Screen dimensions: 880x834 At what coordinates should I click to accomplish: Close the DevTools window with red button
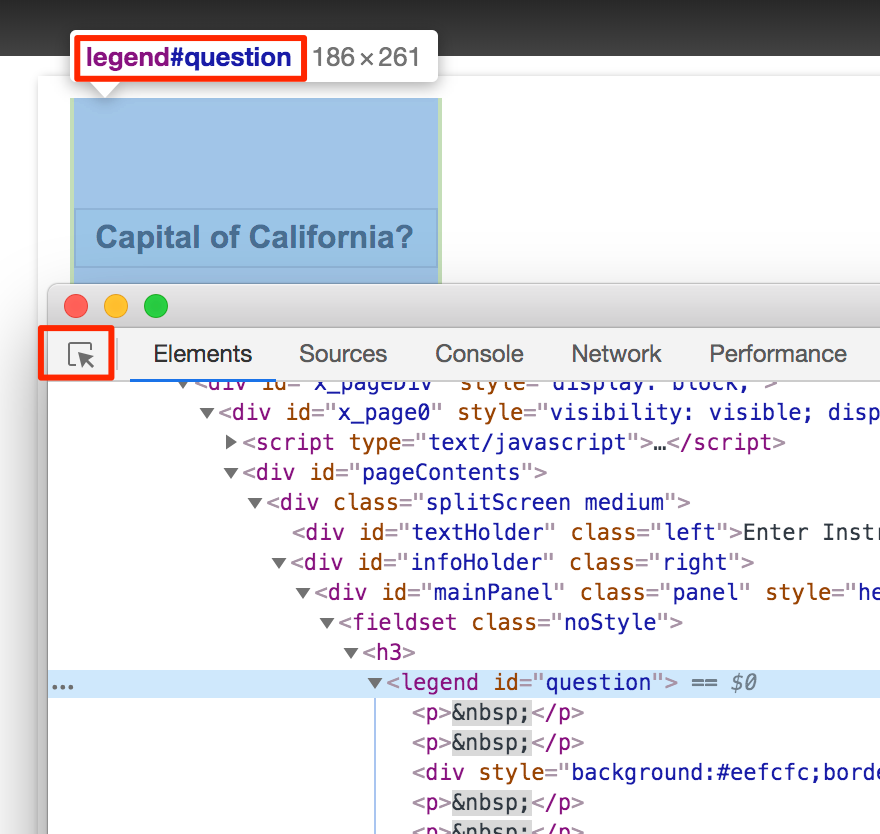coord(76,306)
